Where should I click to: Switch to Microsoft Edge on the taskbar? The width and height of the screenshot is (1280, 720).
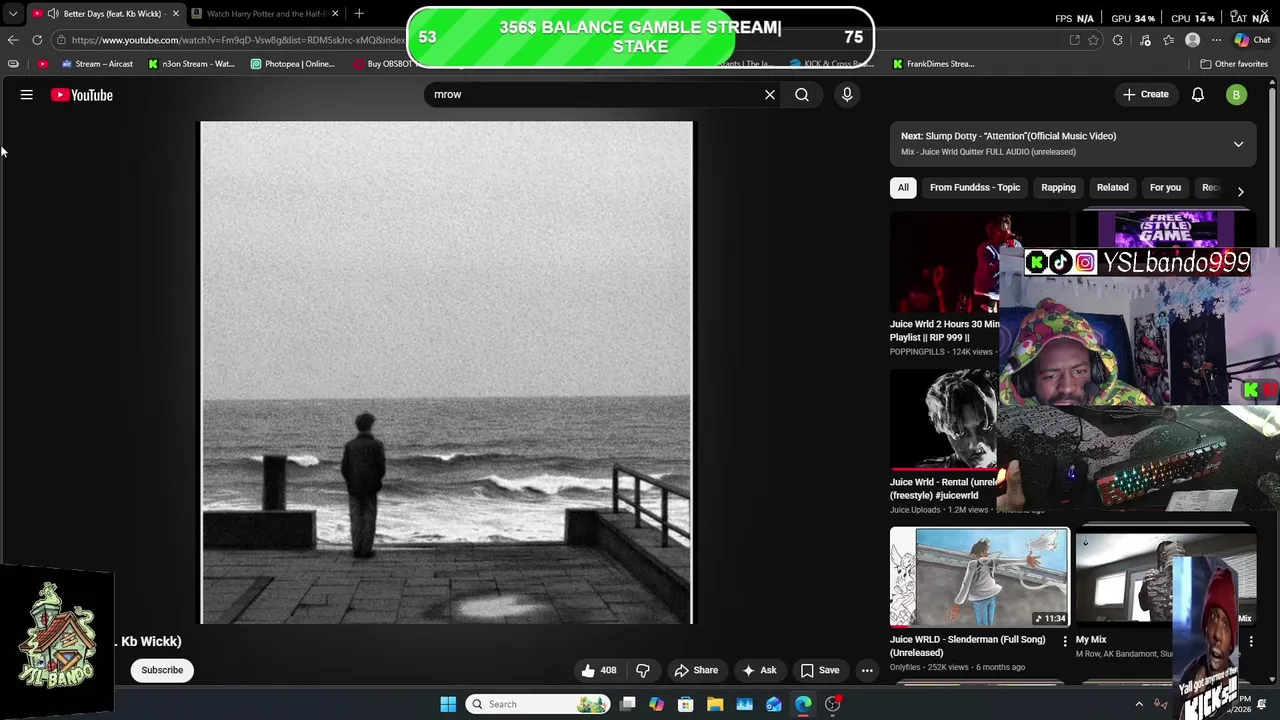click(x=803, y=704)
